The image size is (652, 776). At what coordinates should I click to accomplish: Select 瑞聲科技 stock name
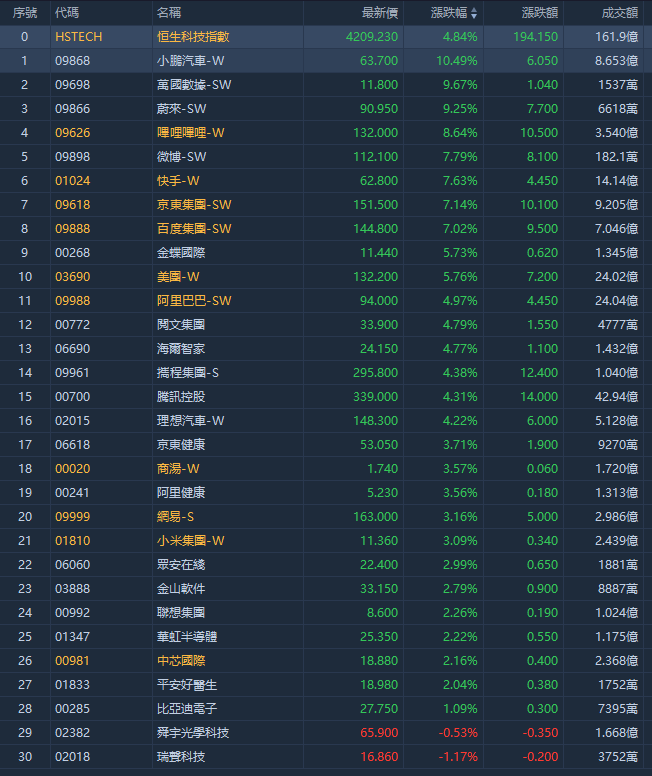[181, 757]
